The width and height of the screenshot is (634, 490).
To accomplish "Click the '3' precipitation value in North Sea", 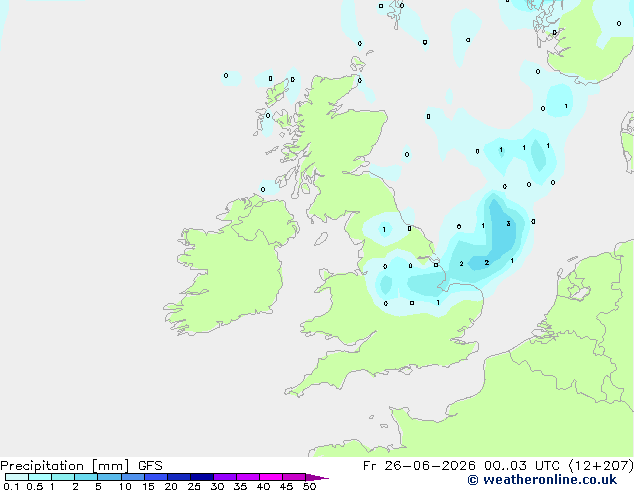I will (508, 224).
